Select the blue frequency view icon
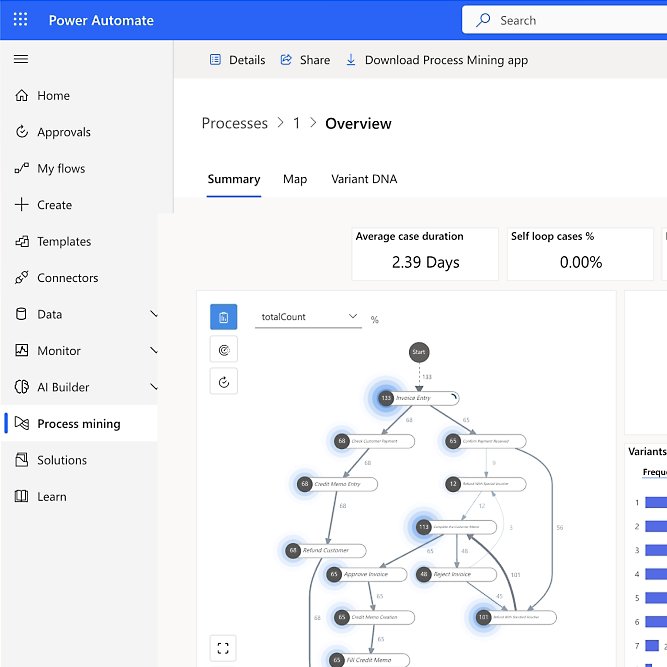The height and width of the screenshot is (667, 667). 223,317
